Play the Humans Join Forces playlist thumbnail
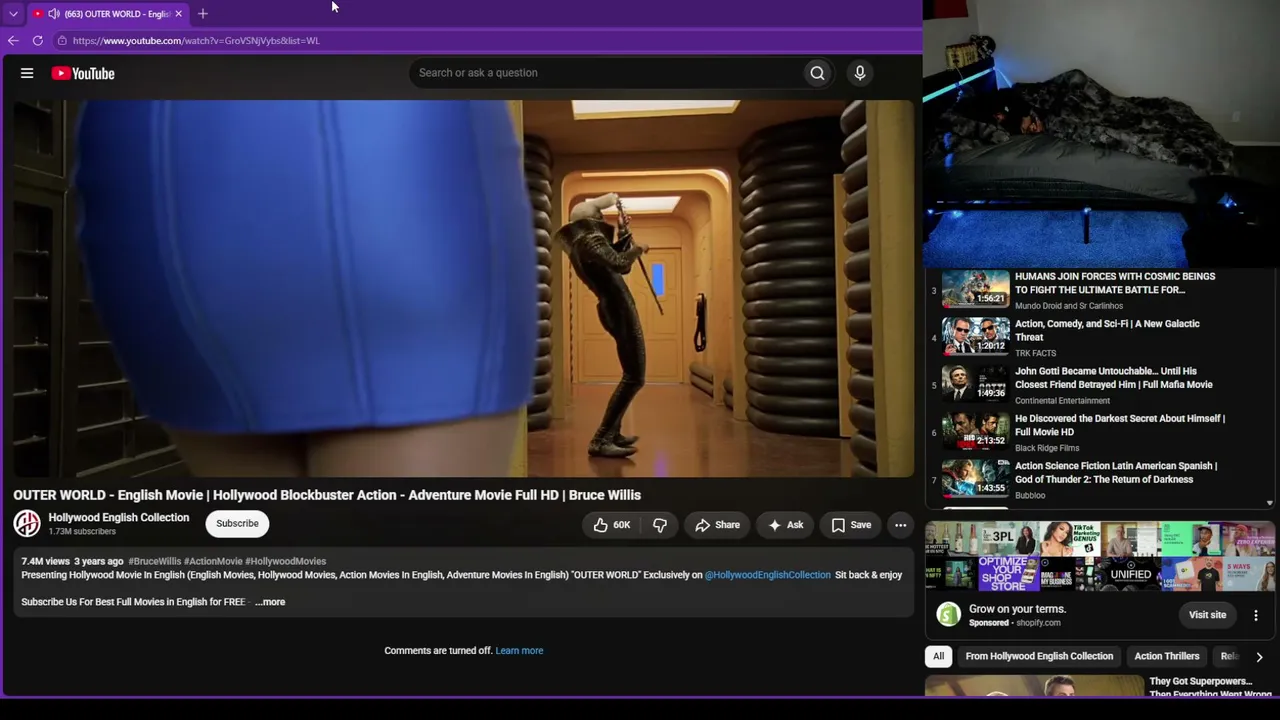 [976, 289]
